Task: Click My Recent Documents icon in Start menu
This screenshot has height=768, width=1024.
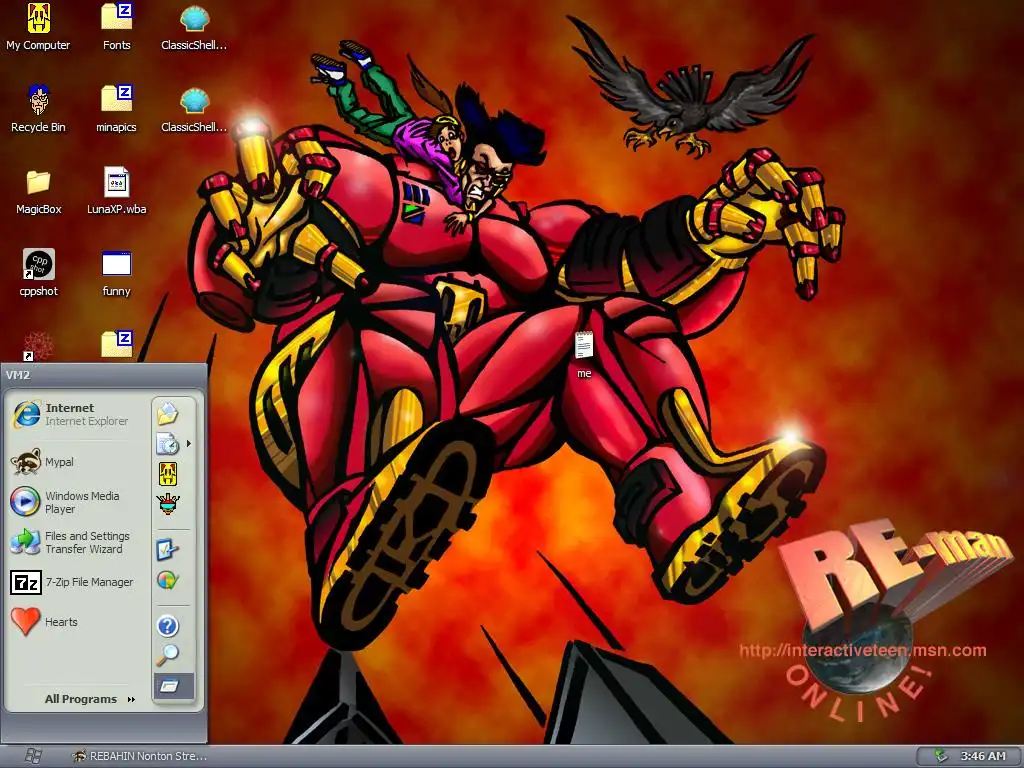Action: click(167, 443)
